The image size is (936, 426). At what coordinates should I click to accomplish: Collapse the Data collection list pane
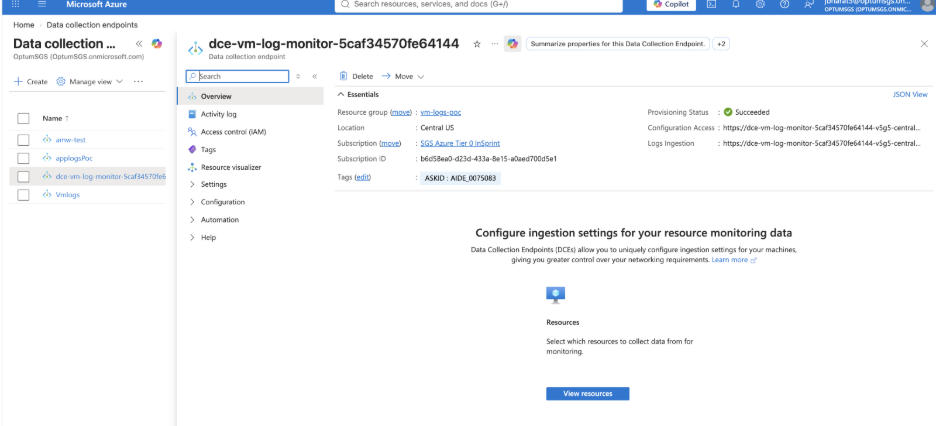pyautogui.click(x=138, y=44)
